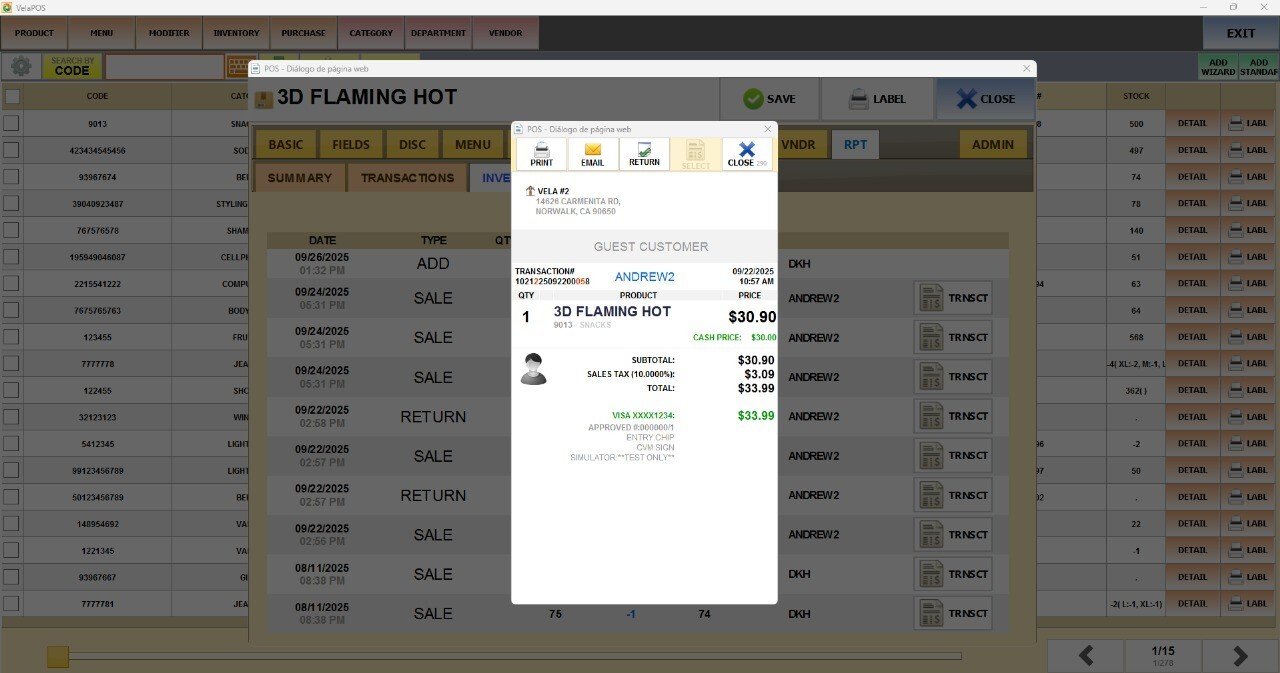The image size is (1280, 673).
Task: Email the receipt using the envelope icon
Action: click(592, 154)
